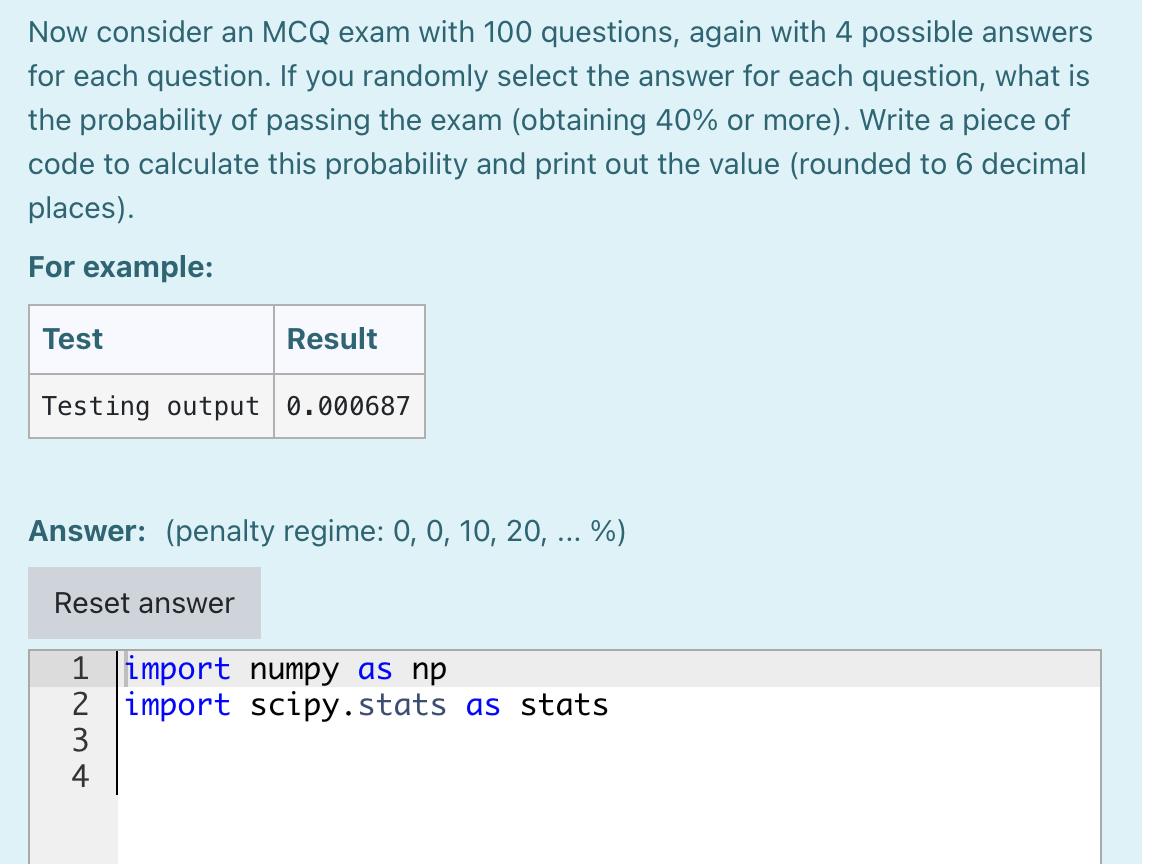
Task: Click line number 4 in the gutter
Action: (78, 776)
